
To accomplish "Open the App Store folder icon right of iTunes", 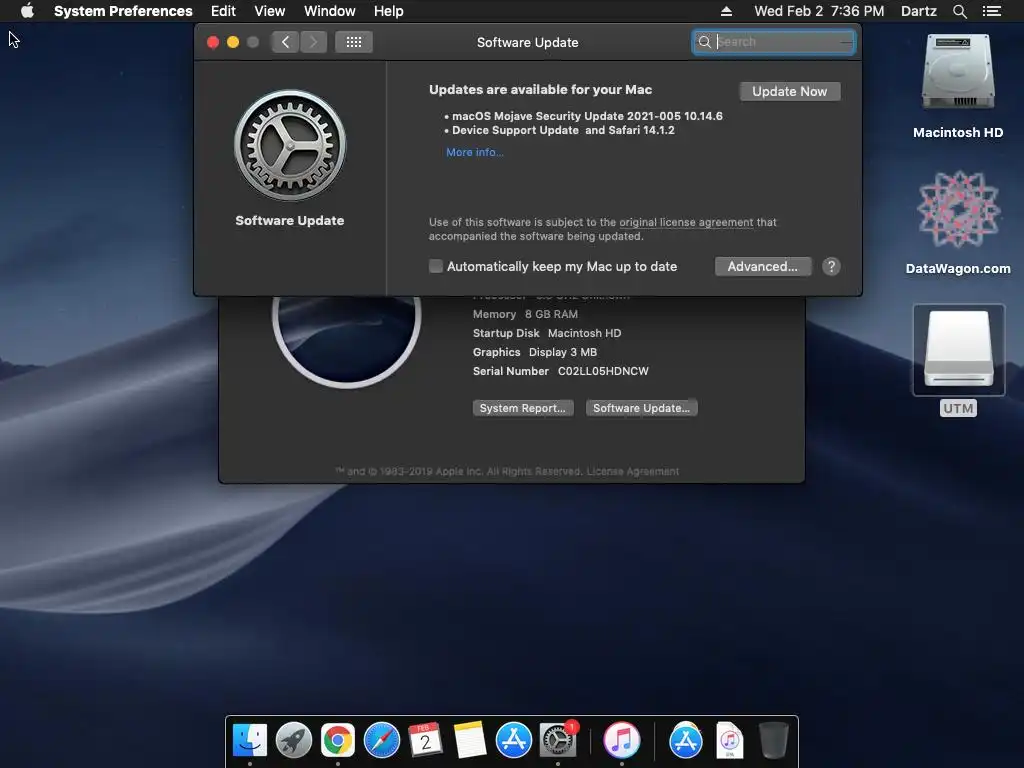I will click(x=686, y=741).
